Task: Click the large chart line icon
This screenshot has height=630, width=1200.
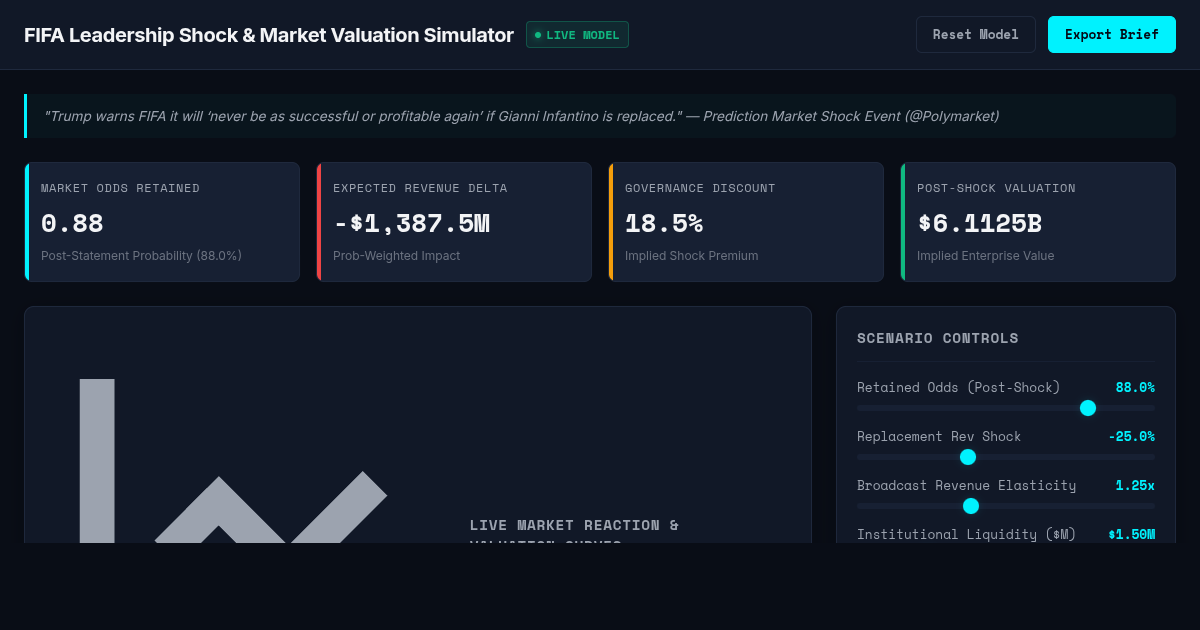Action: tap(233, 461)
